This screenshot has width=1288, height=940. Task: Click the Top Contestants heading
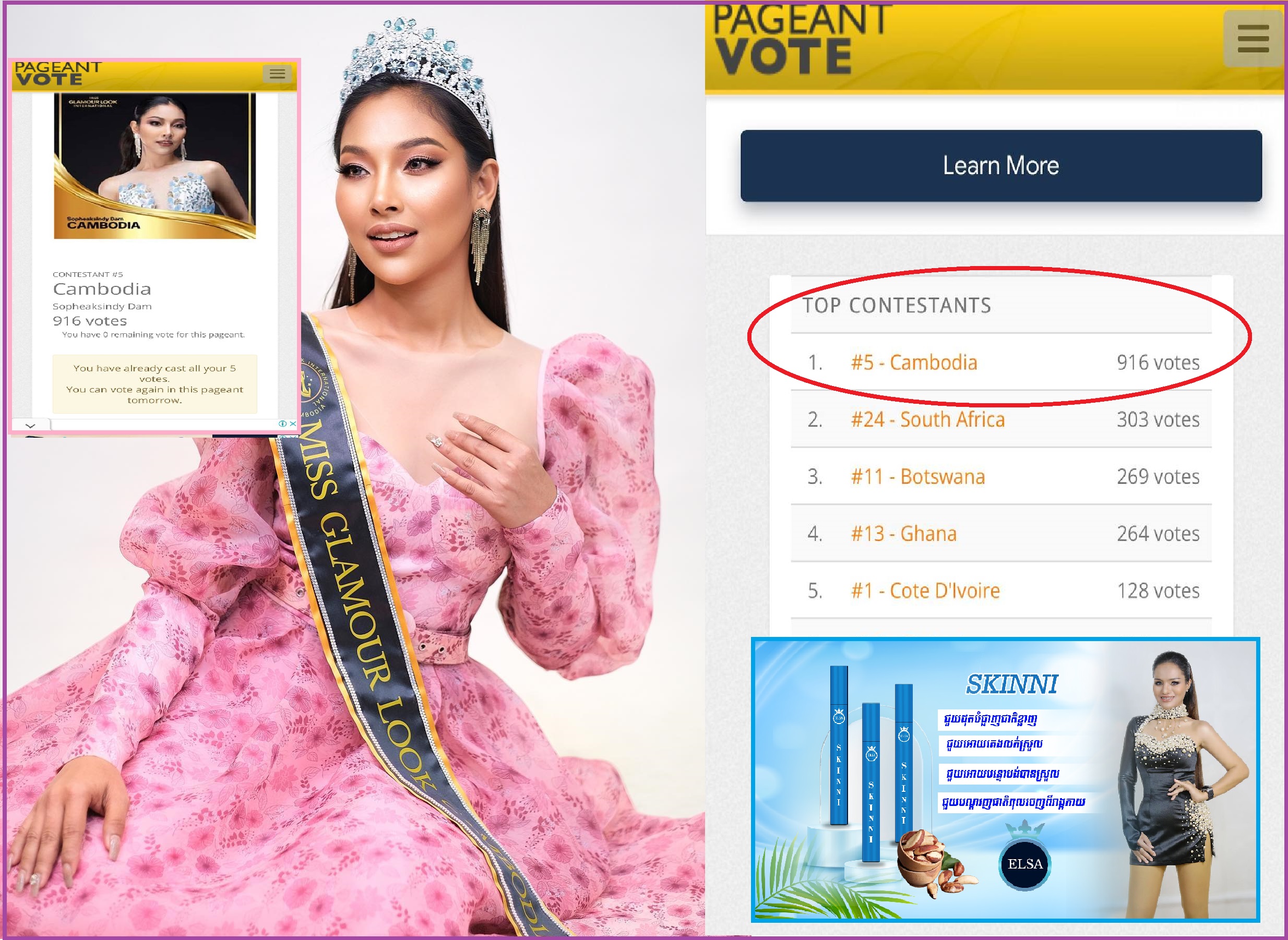[x=897, y=306]
